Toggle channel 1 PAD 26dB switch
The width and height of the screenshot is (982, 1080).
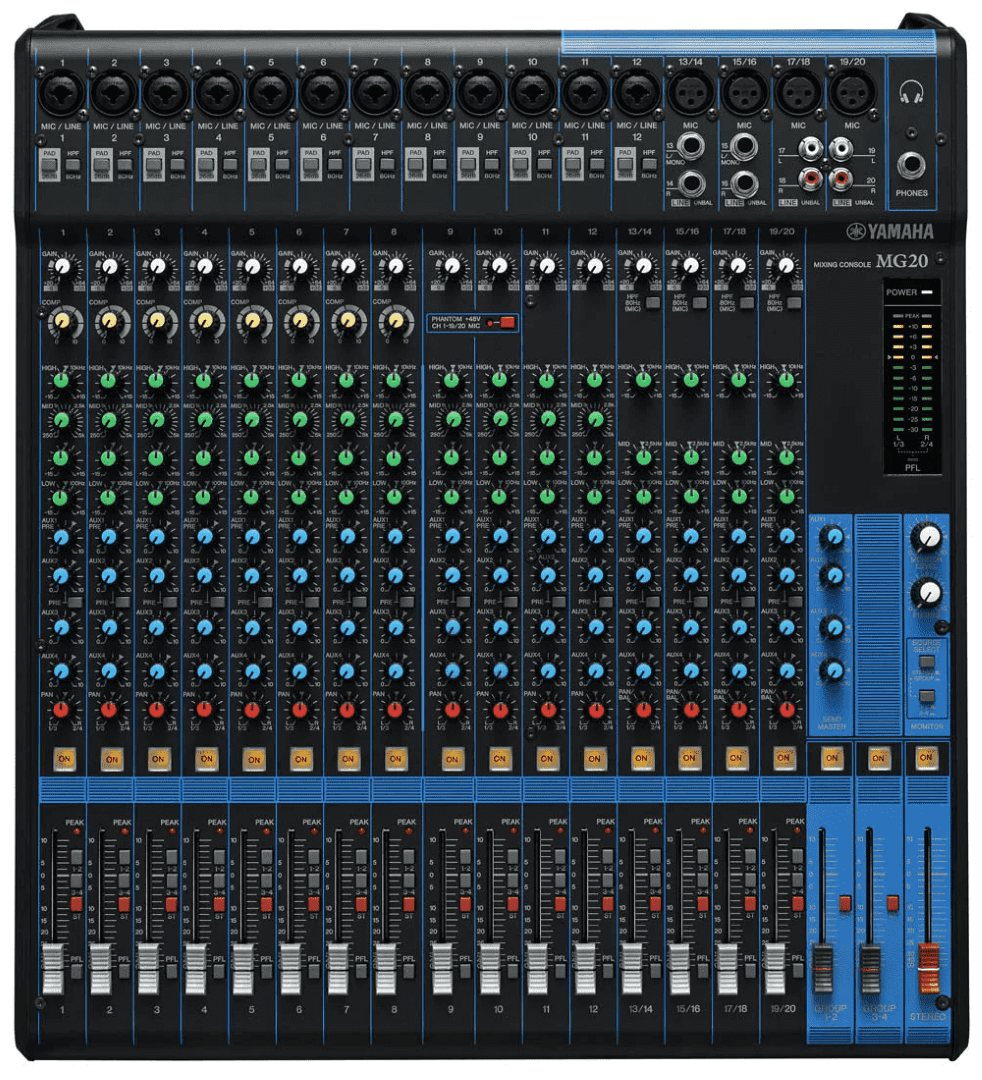pos(49,162)
